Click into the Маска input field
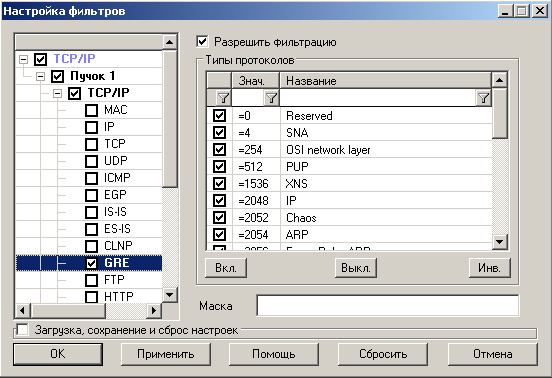 (388, 305)
